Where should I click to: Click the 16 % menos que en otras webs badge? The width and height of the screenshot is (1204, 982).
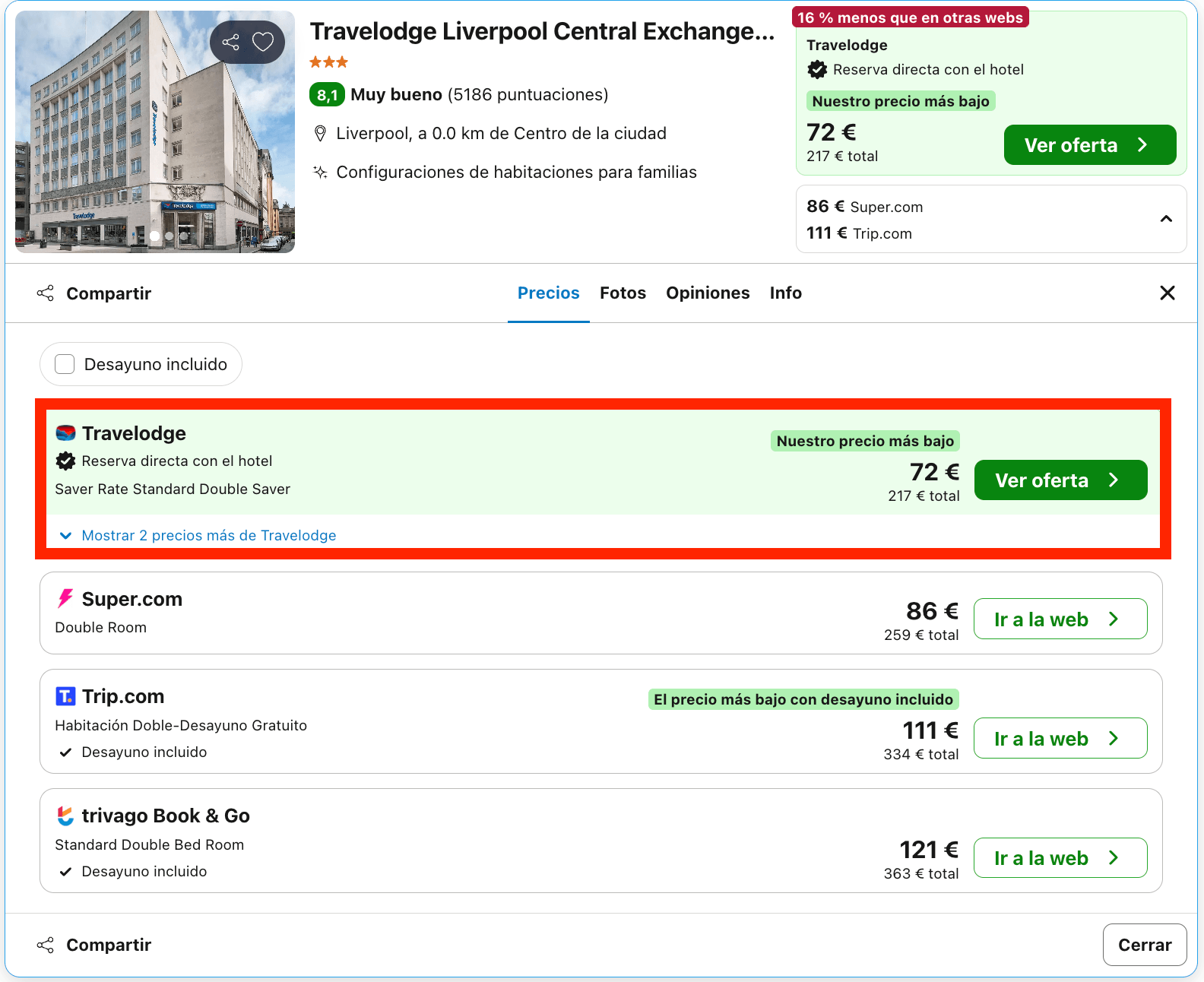tap(910, 17)
